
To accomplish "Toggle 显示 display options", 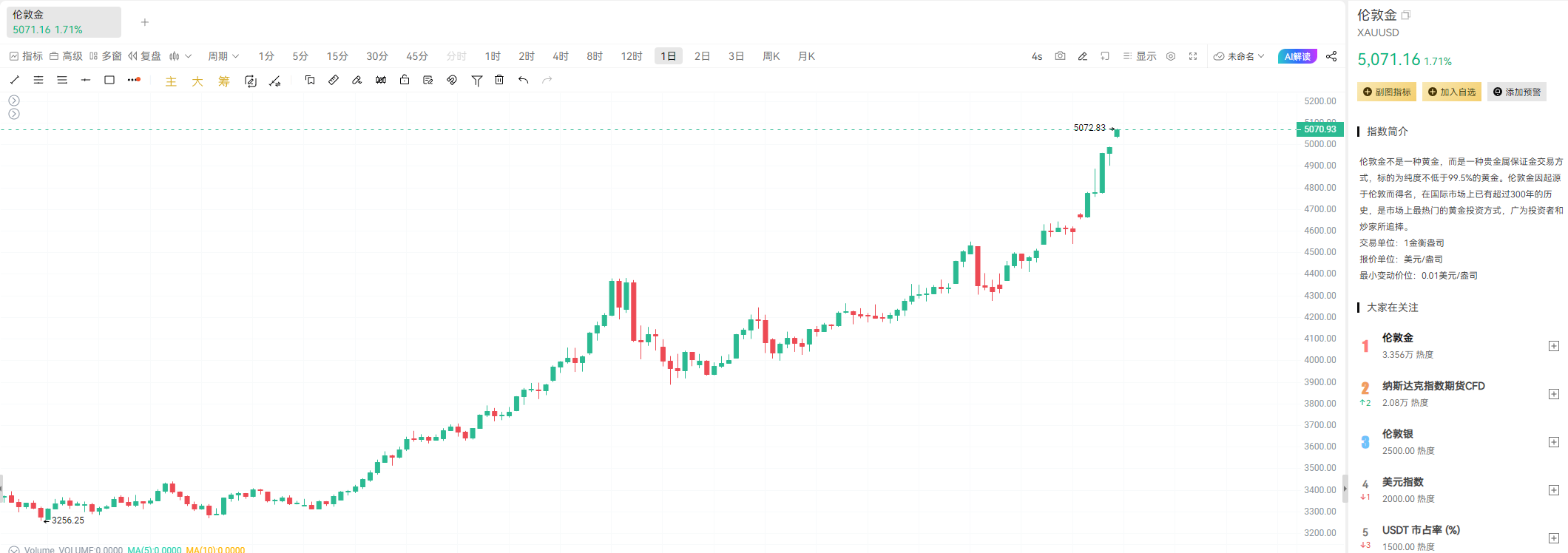I will 1139,55.
